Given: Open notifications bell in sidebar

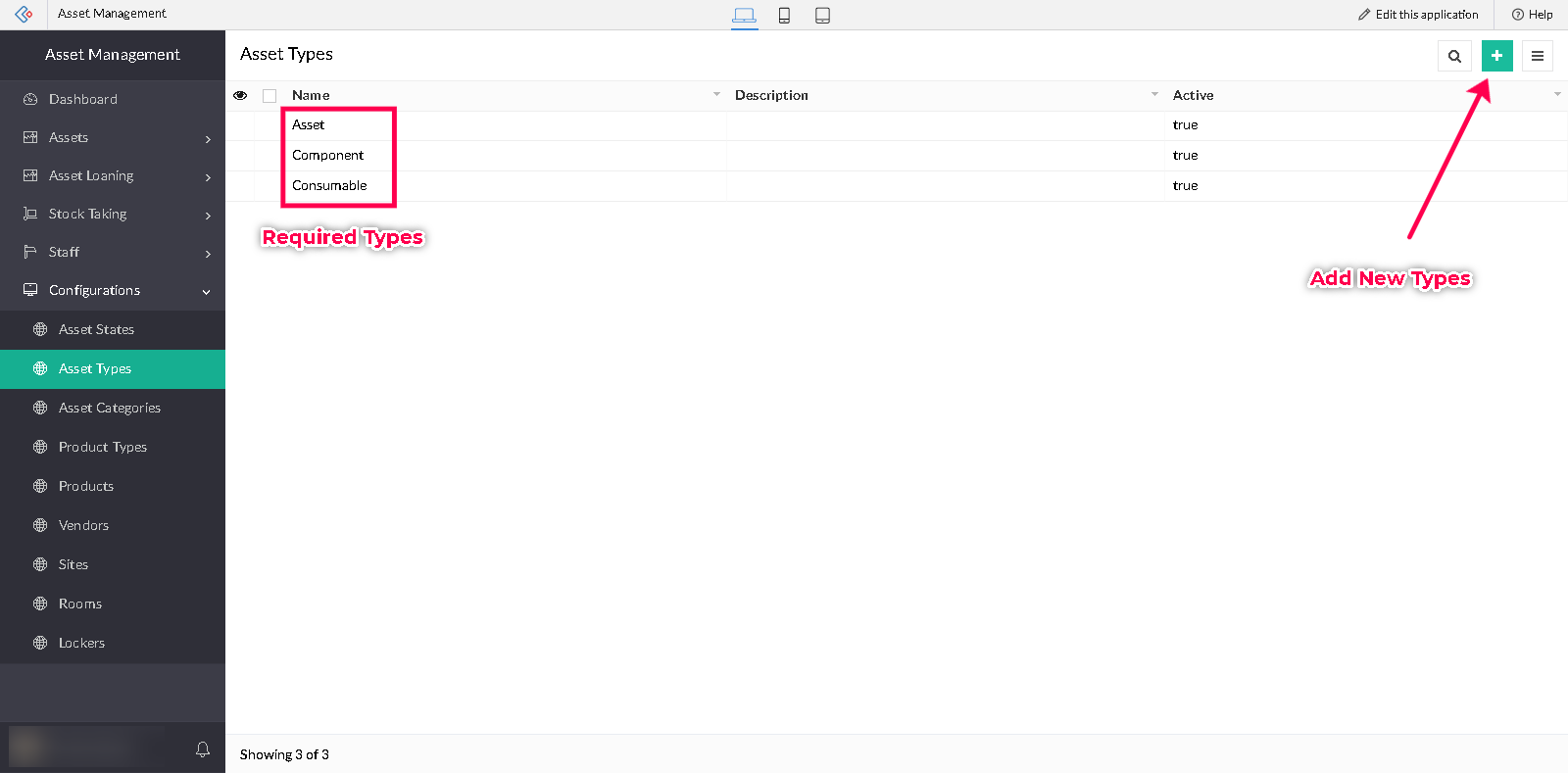Looking at the screenshot, I should (x=203, y=749).
